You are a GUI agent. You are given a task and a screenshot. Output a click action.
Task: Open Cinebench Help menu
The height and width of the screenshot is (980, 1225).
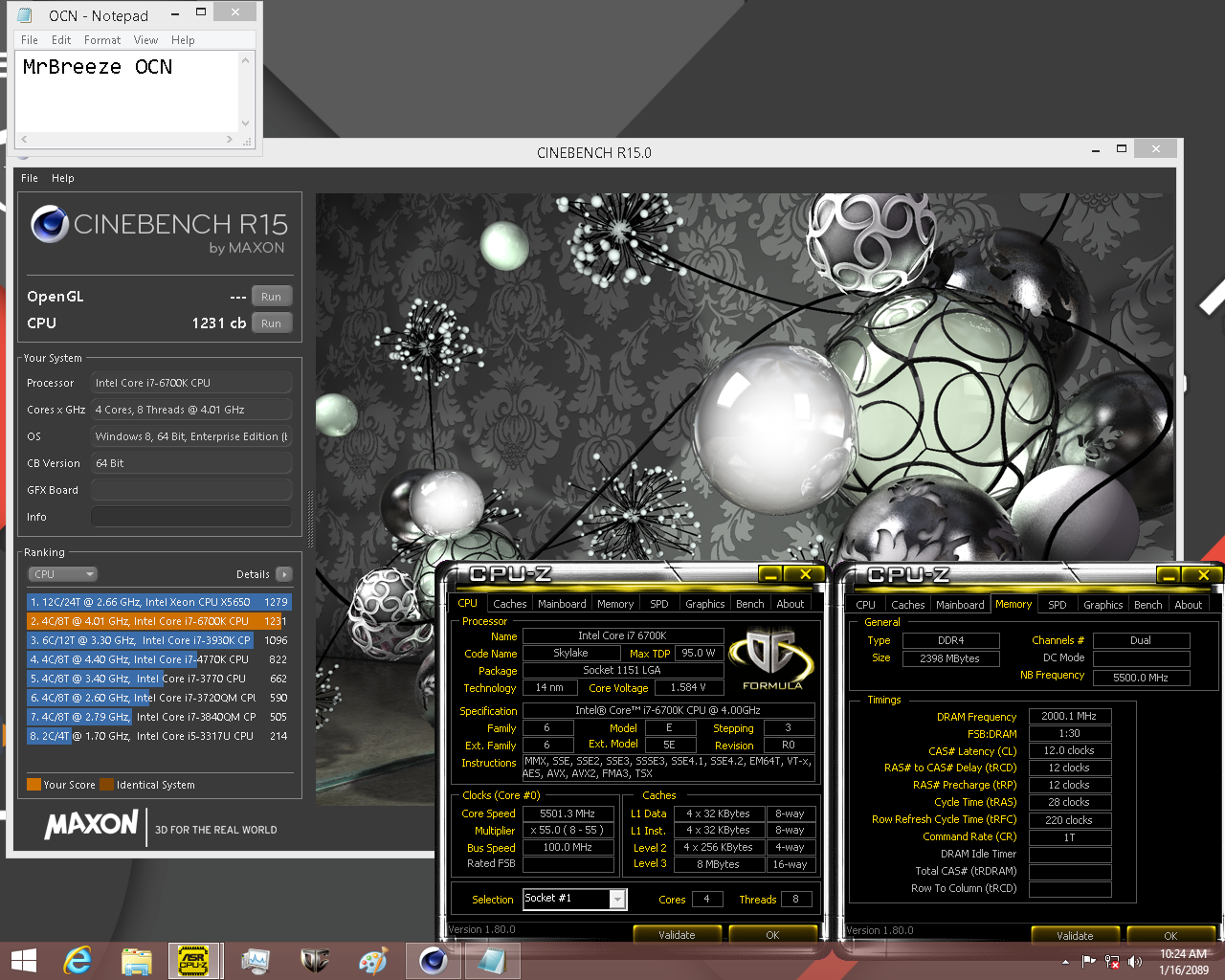click(x=63, y=178)
